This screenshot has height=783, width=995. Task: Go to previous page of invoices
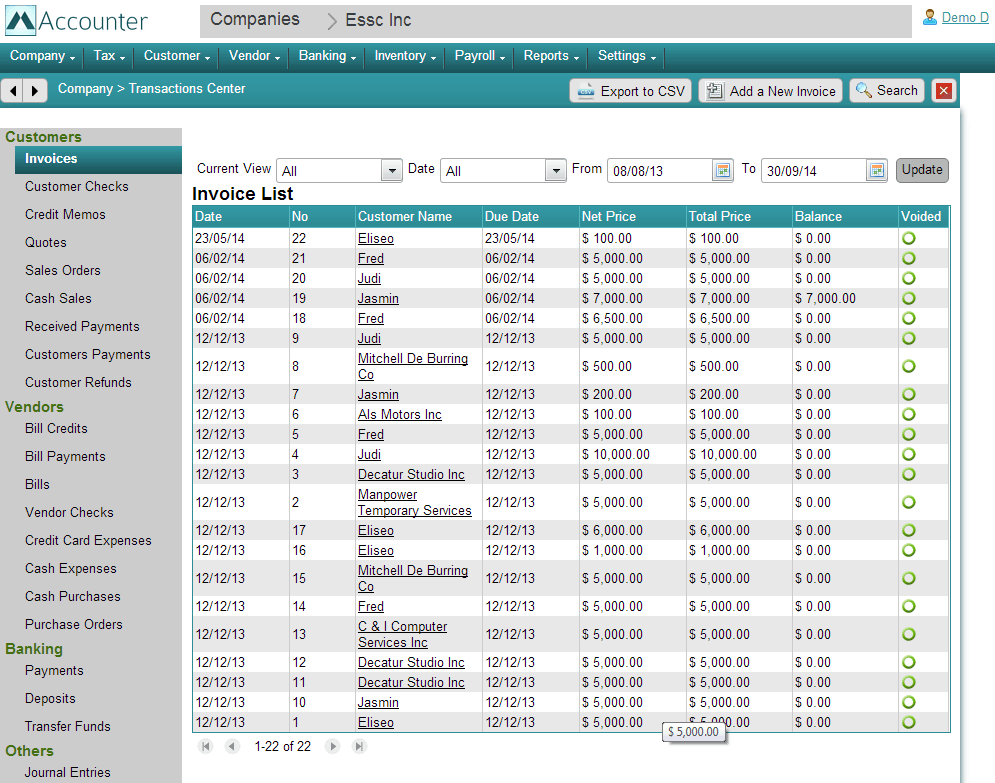(x=232, y=746)
